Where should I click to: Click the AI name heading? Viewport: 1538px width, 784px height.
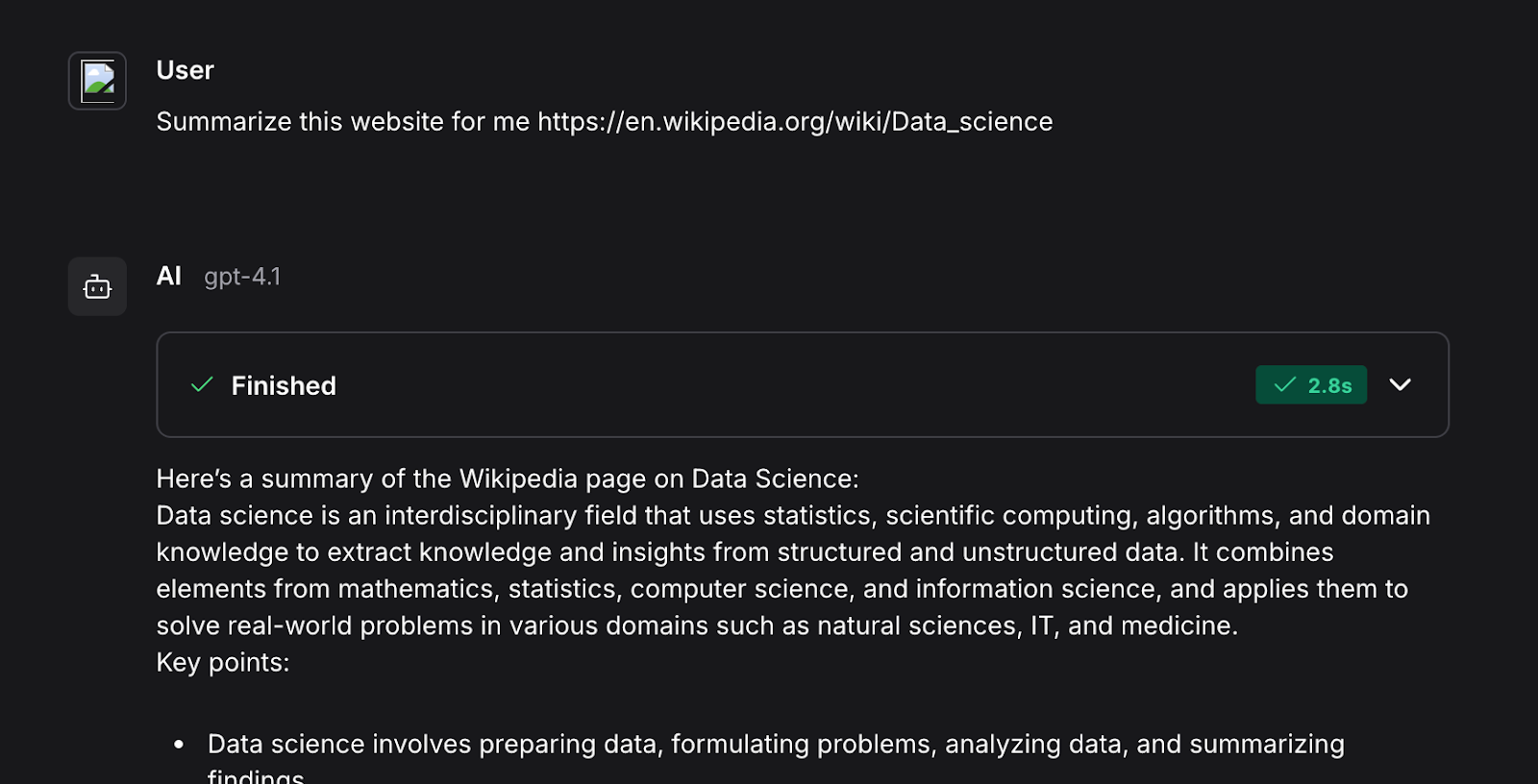tap(169, 276)
